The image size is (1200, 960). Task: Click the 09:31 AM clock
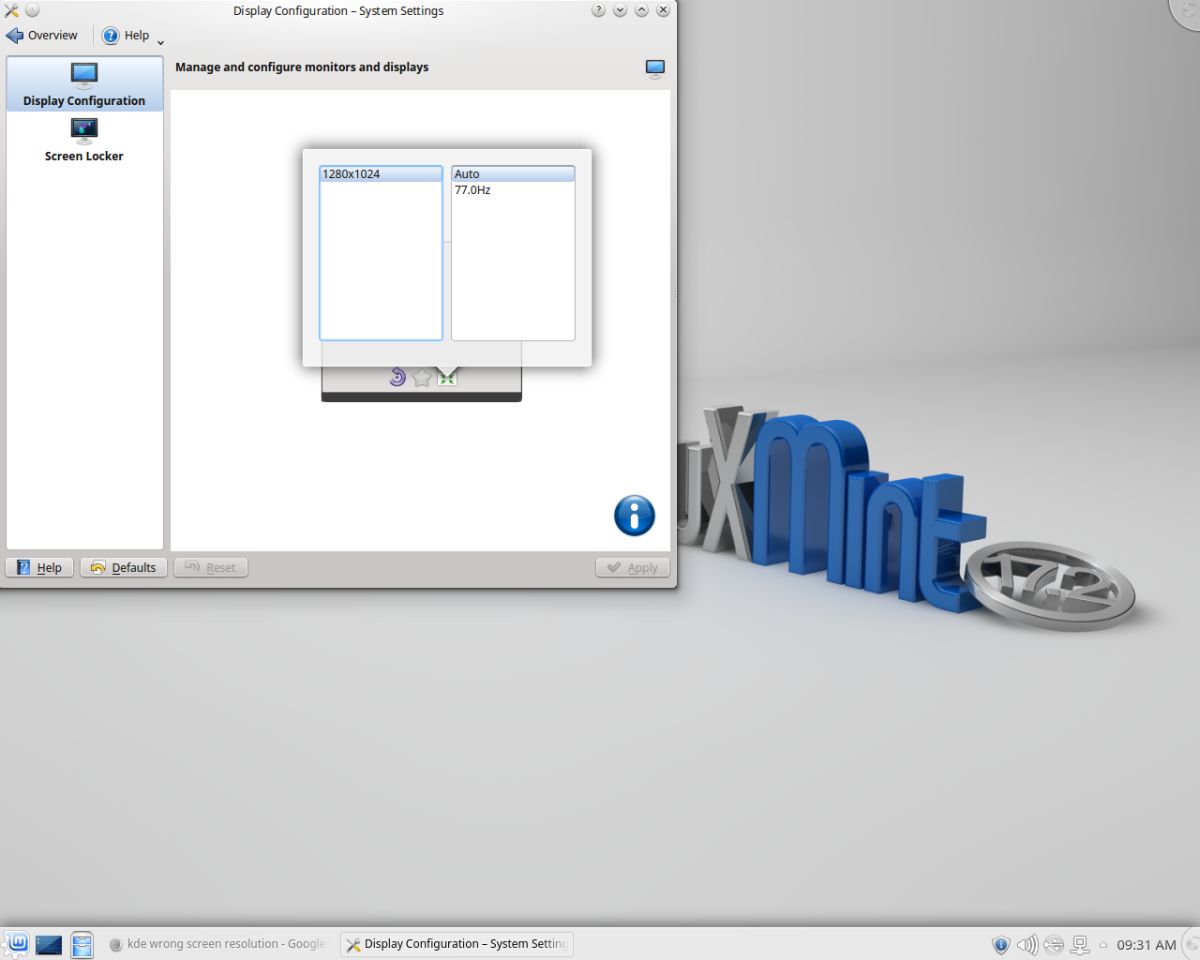click(1147, 943)
